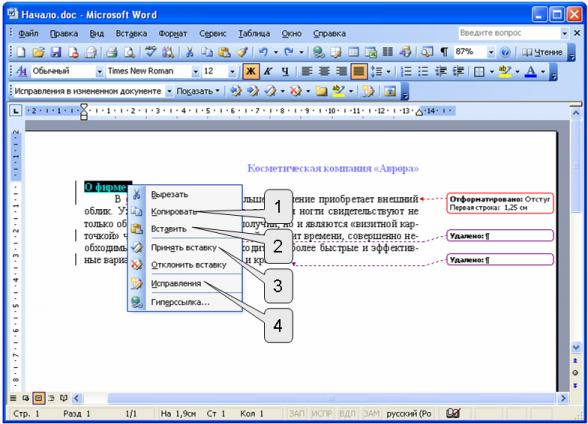Open Print Preview
The image size is (588, 424).
[x=129, y=52]
